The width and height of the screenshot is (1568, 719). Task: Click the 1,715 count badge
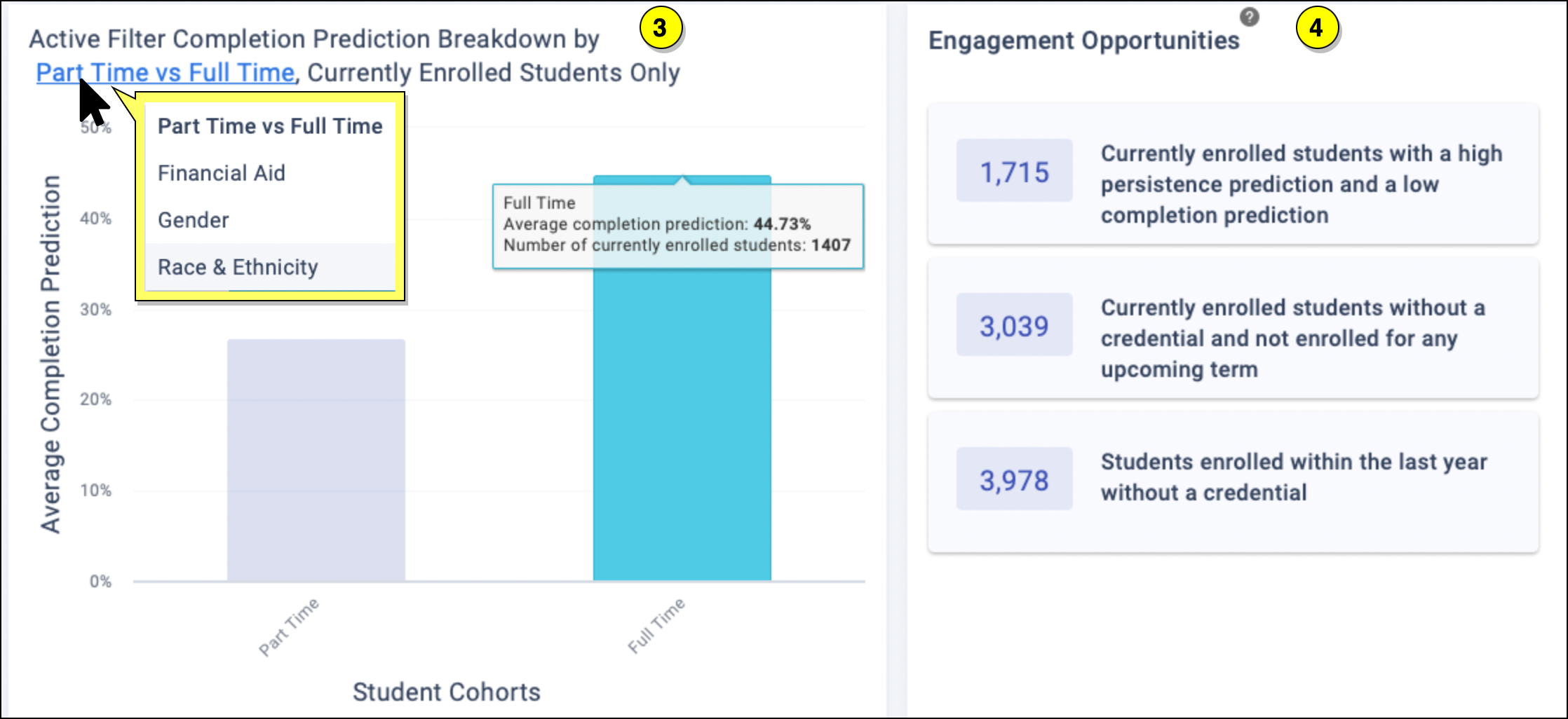pos(1014,171)
